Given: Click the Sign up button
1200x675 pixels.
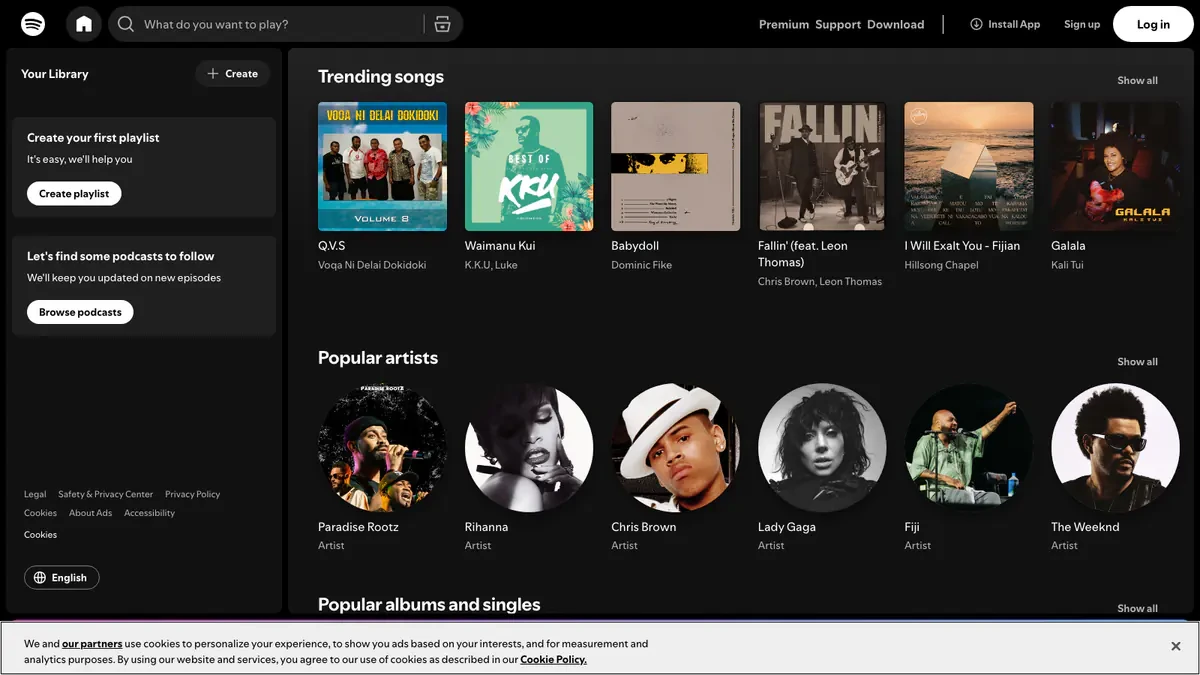Looking at the screenshot, I should [1082, 24].
